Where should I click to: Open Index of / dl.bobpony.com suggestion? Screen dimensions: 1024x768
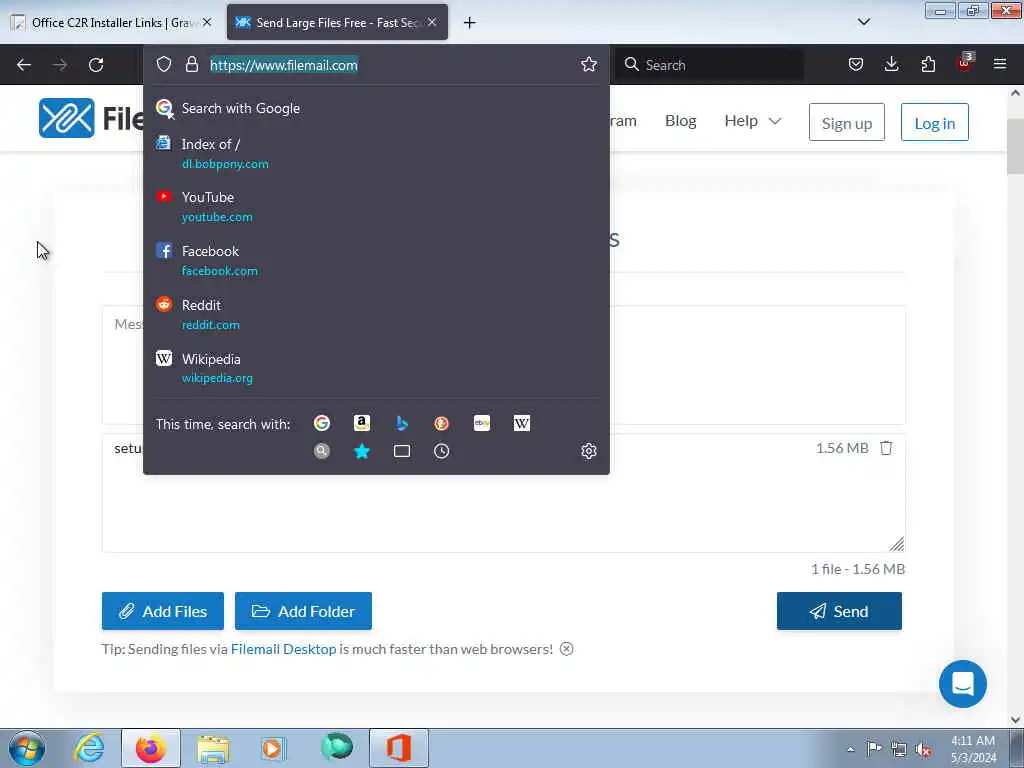(x=376, y=153)
